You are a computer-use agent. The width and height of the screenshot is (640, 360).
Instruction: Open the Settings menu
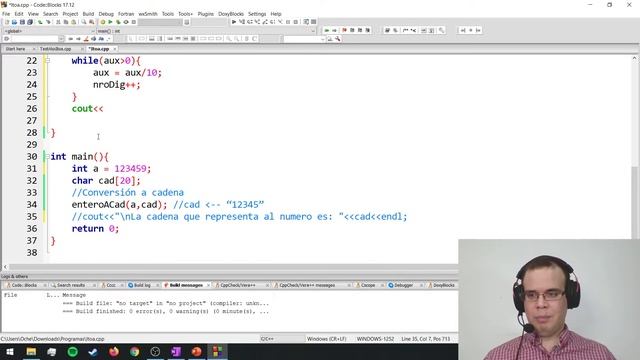pos(257,13)
